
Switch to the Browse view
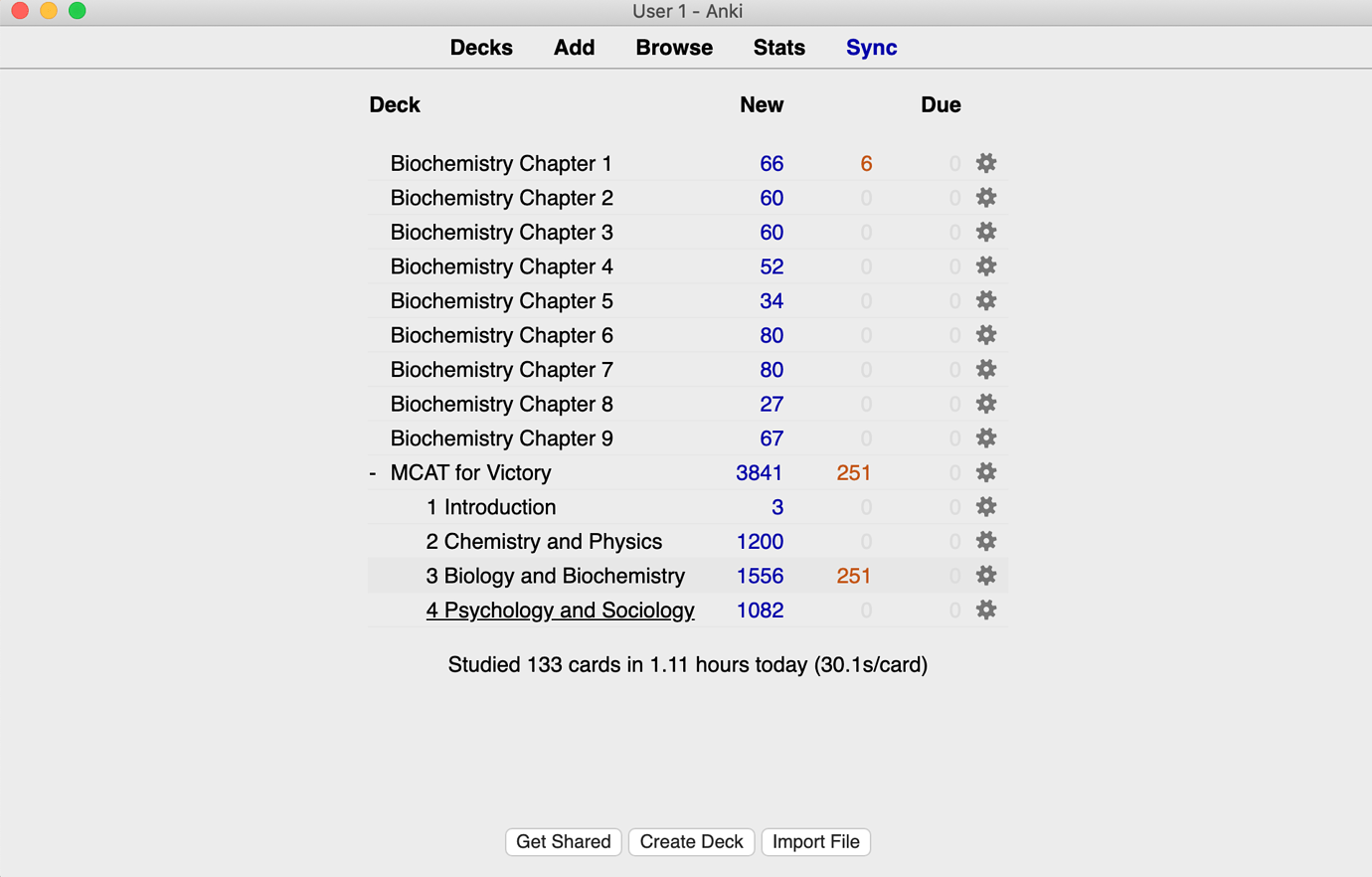(x=674, y=48)
